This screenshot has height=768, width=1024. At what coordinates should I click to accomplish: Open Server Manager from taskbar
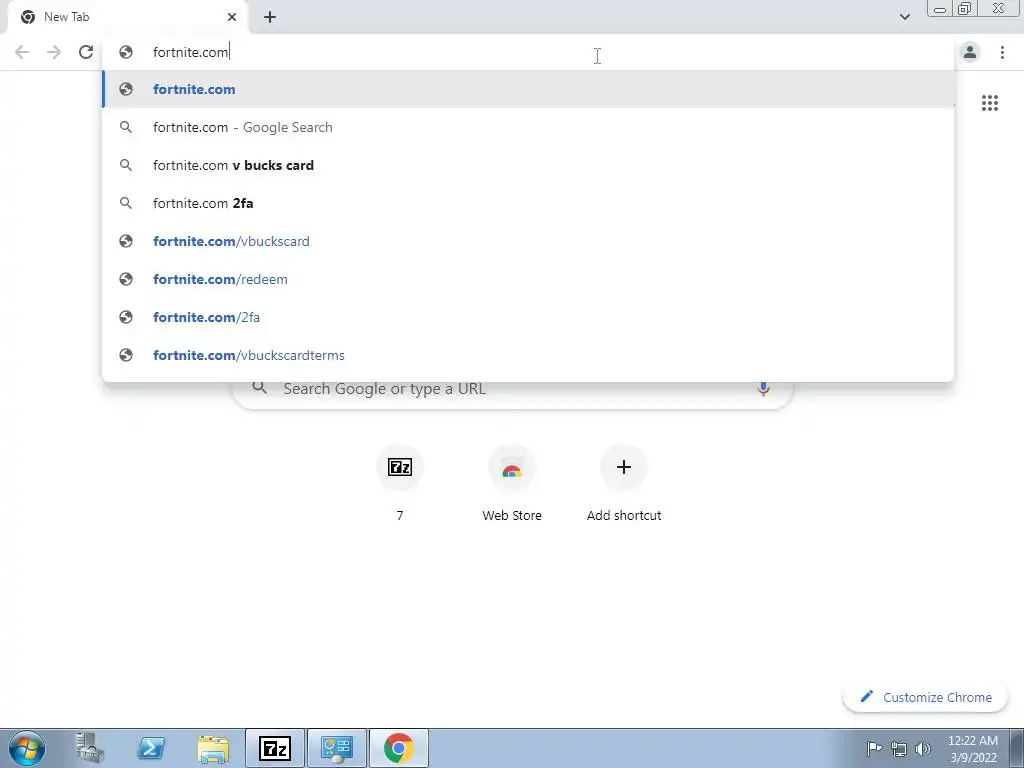89,748
